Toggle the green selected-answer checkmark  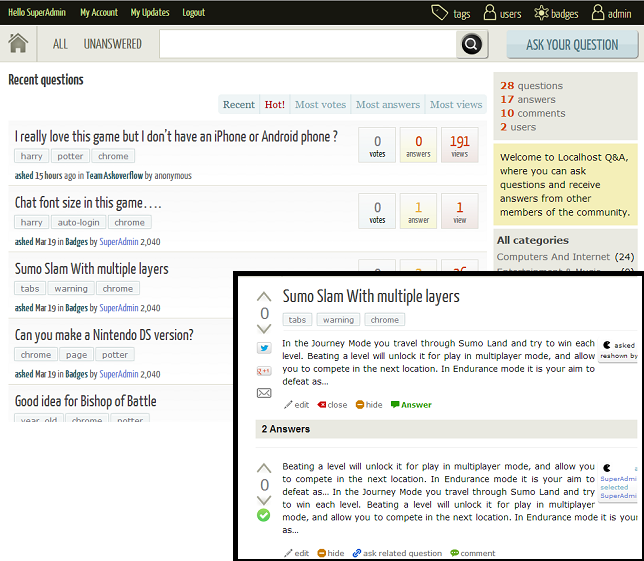tap(264, 515)
